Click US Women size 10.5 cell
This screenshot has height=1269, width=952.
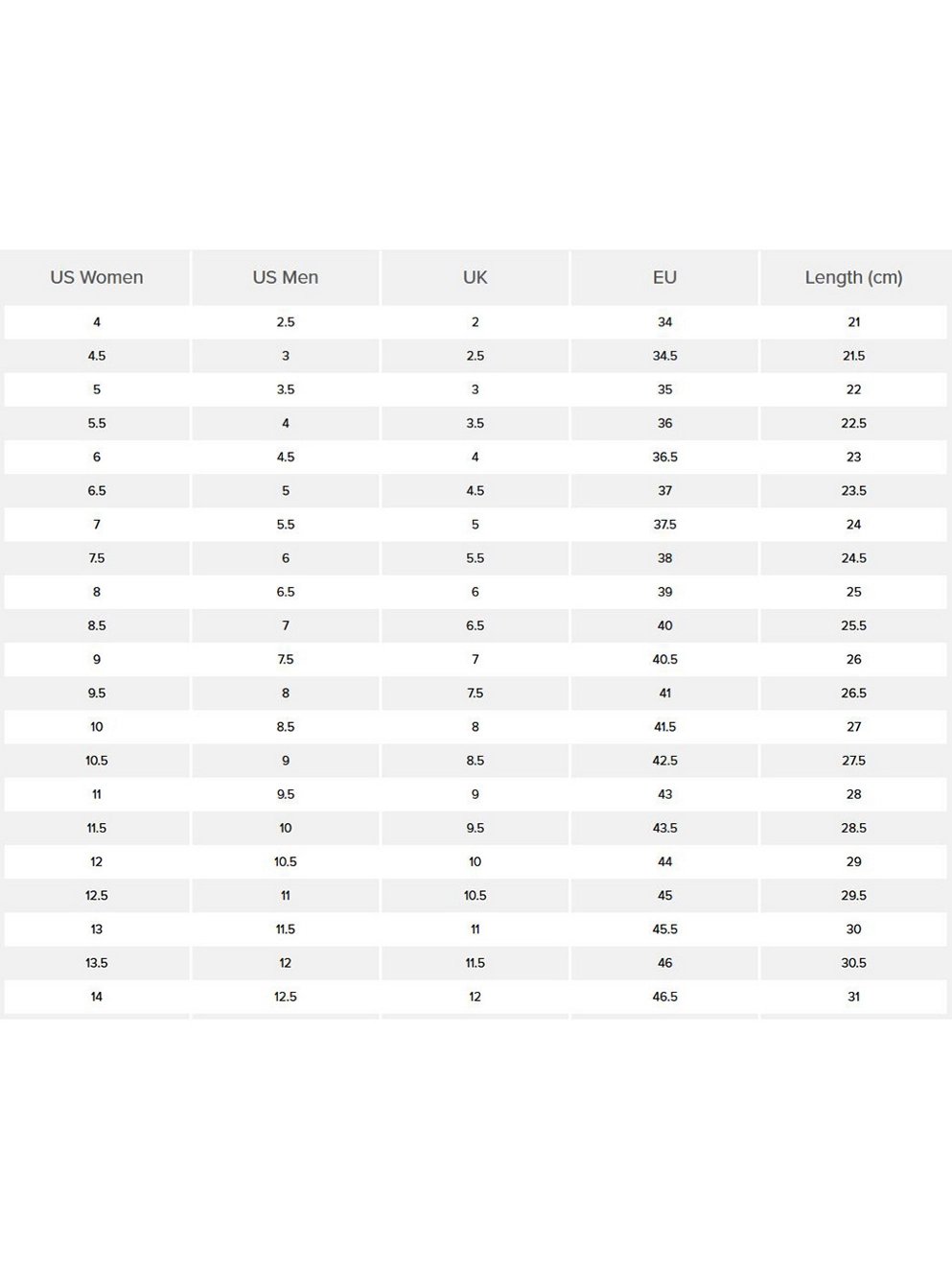[x=97, y=761]
